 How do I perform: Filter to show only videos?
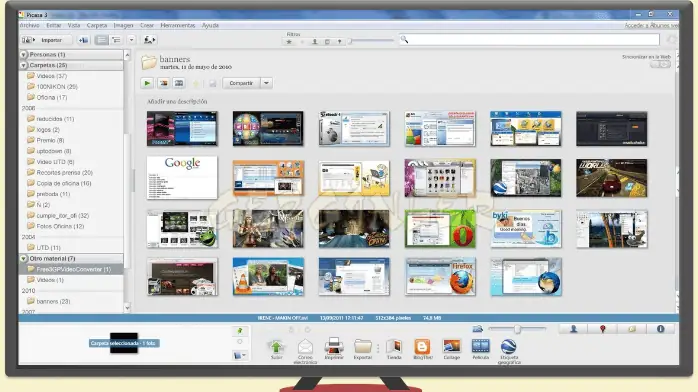click(x=327, y=42)
